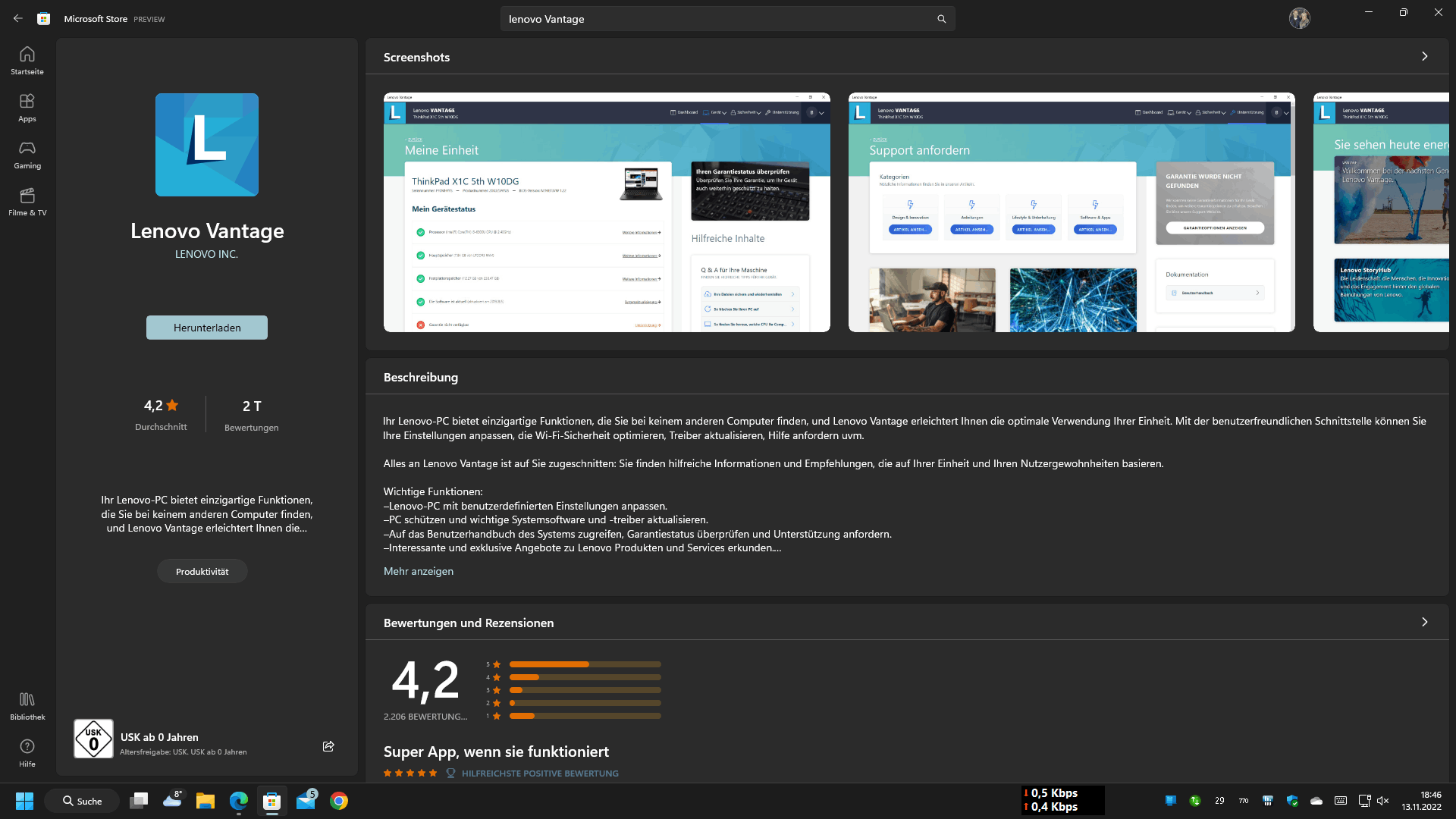Click review title Super App, wenn sie funktioniert
The width and height of the screenshot is (1456, 819).
pos(496,752)
